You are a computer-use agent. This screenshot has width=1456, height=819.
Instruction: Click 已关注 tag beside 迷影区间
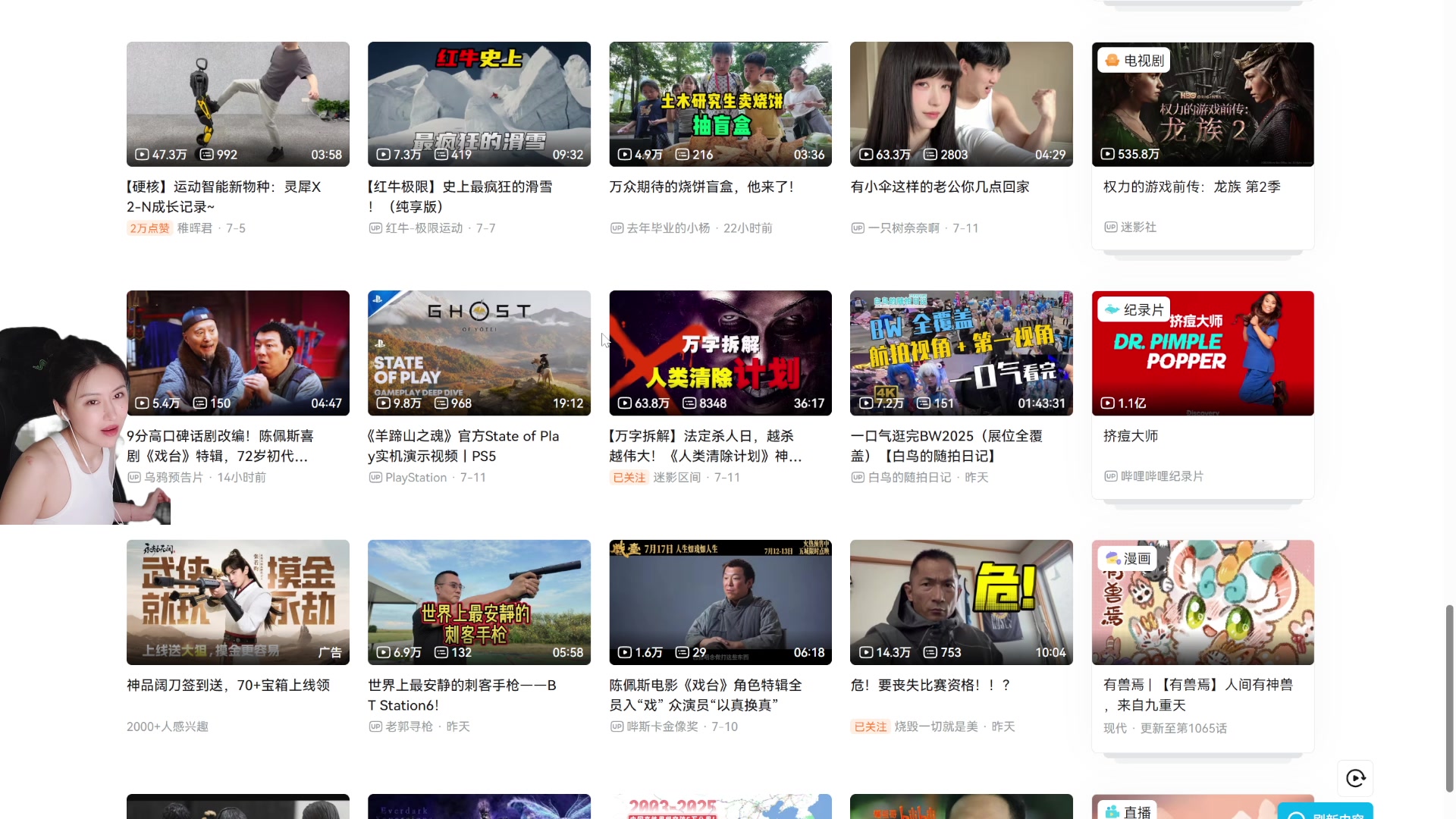coord(629,478)
